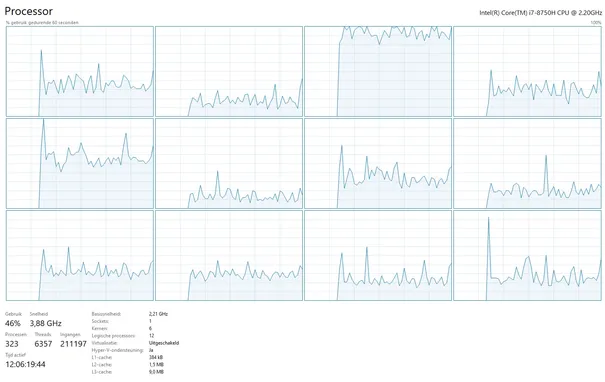Select the second graph in the bottom row

point(229,255)
